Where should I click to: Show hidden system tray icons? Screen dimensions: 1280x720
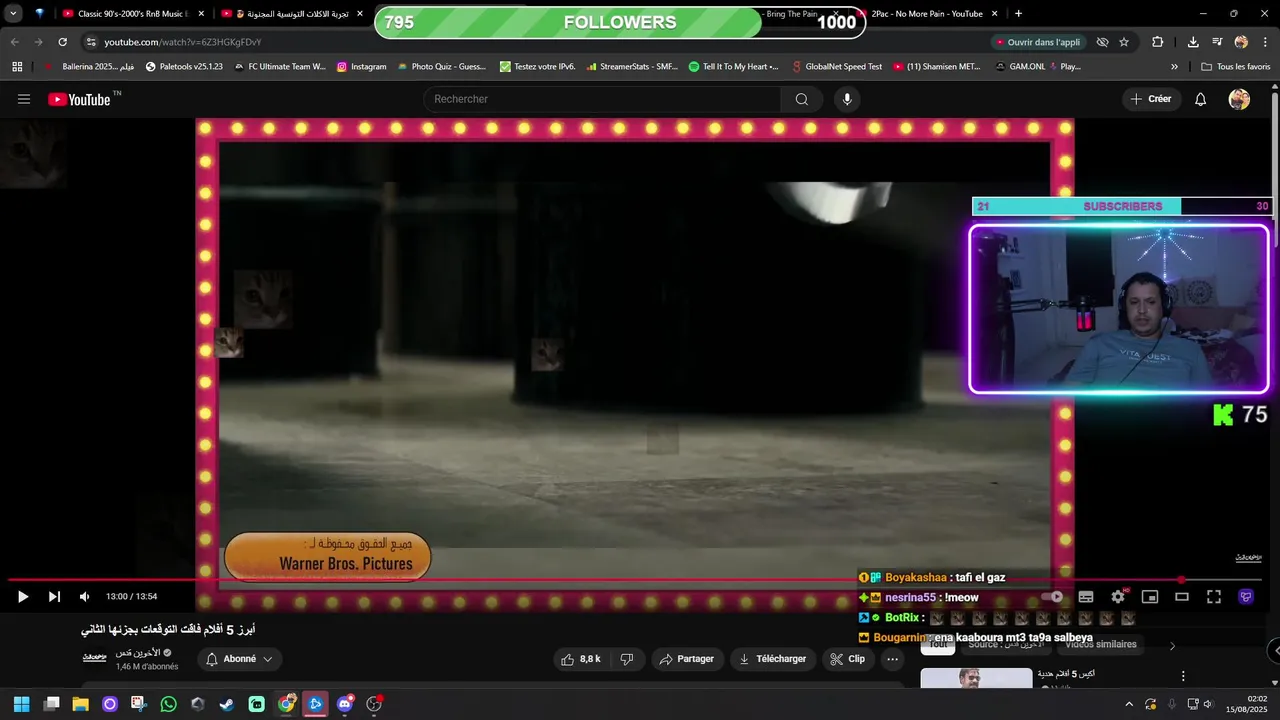pyautogui.click(x=1129, y=704)
